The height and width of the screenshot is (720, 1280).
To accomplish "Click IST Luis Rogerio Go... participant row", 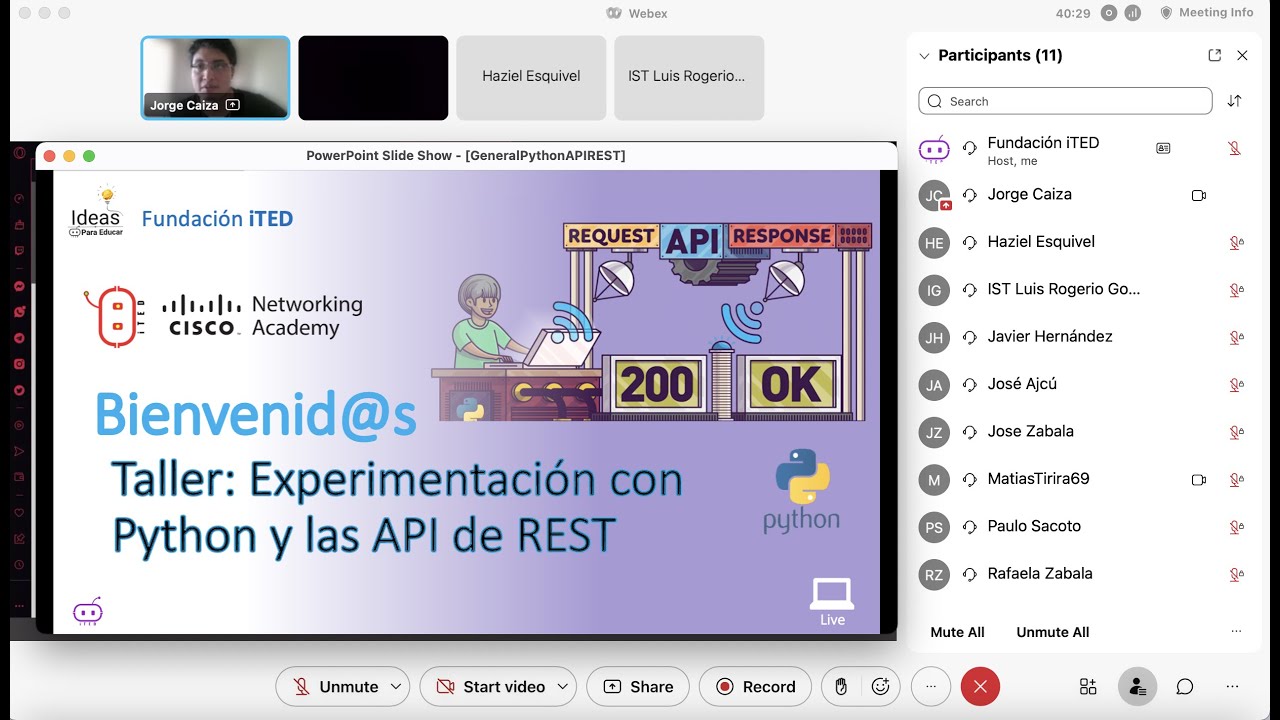I will click(x=1084, y=289).
